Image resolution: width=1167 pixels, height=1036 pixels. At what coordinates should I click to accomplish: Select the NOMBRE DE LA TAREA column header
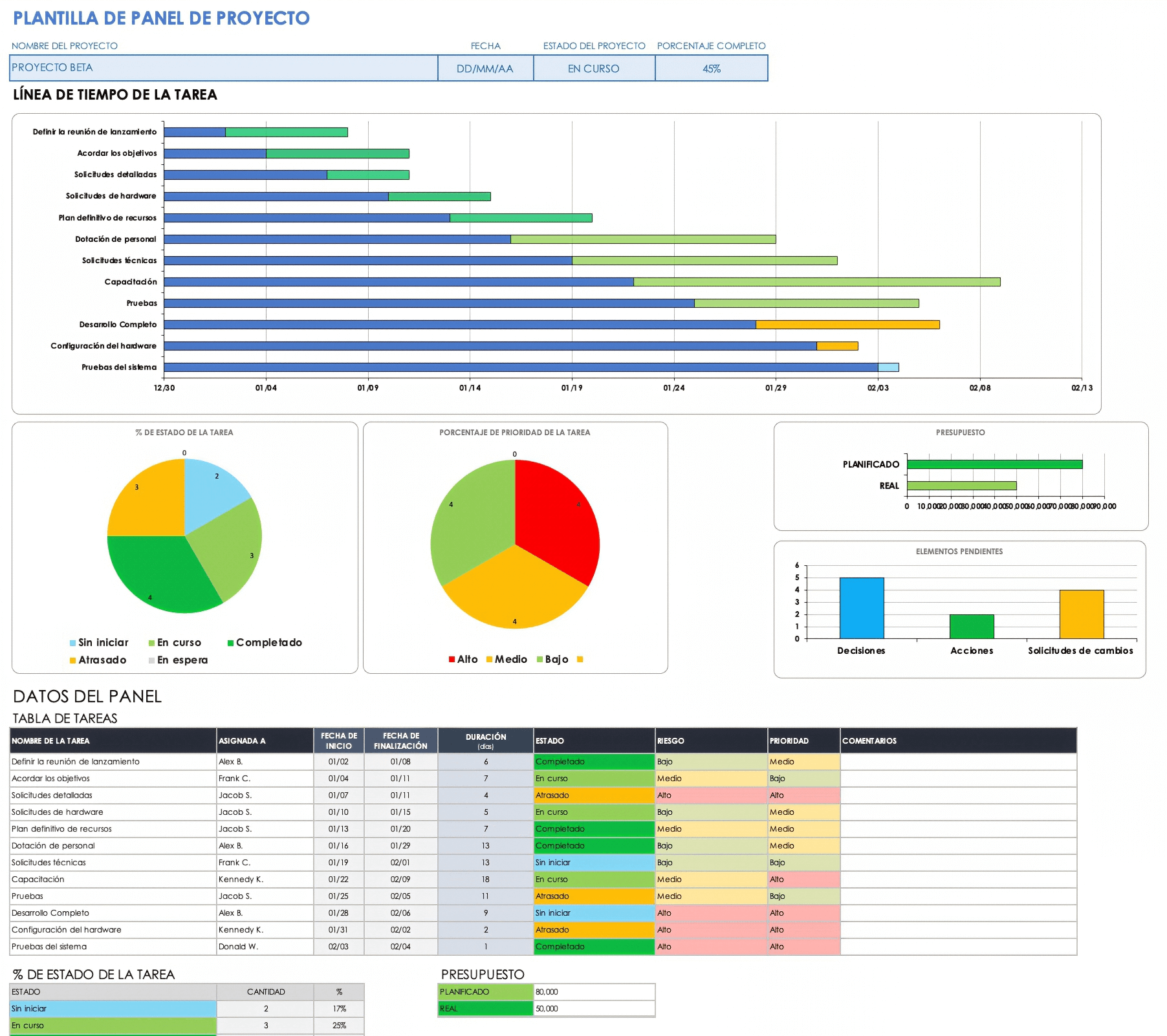(x=113, y=741)
